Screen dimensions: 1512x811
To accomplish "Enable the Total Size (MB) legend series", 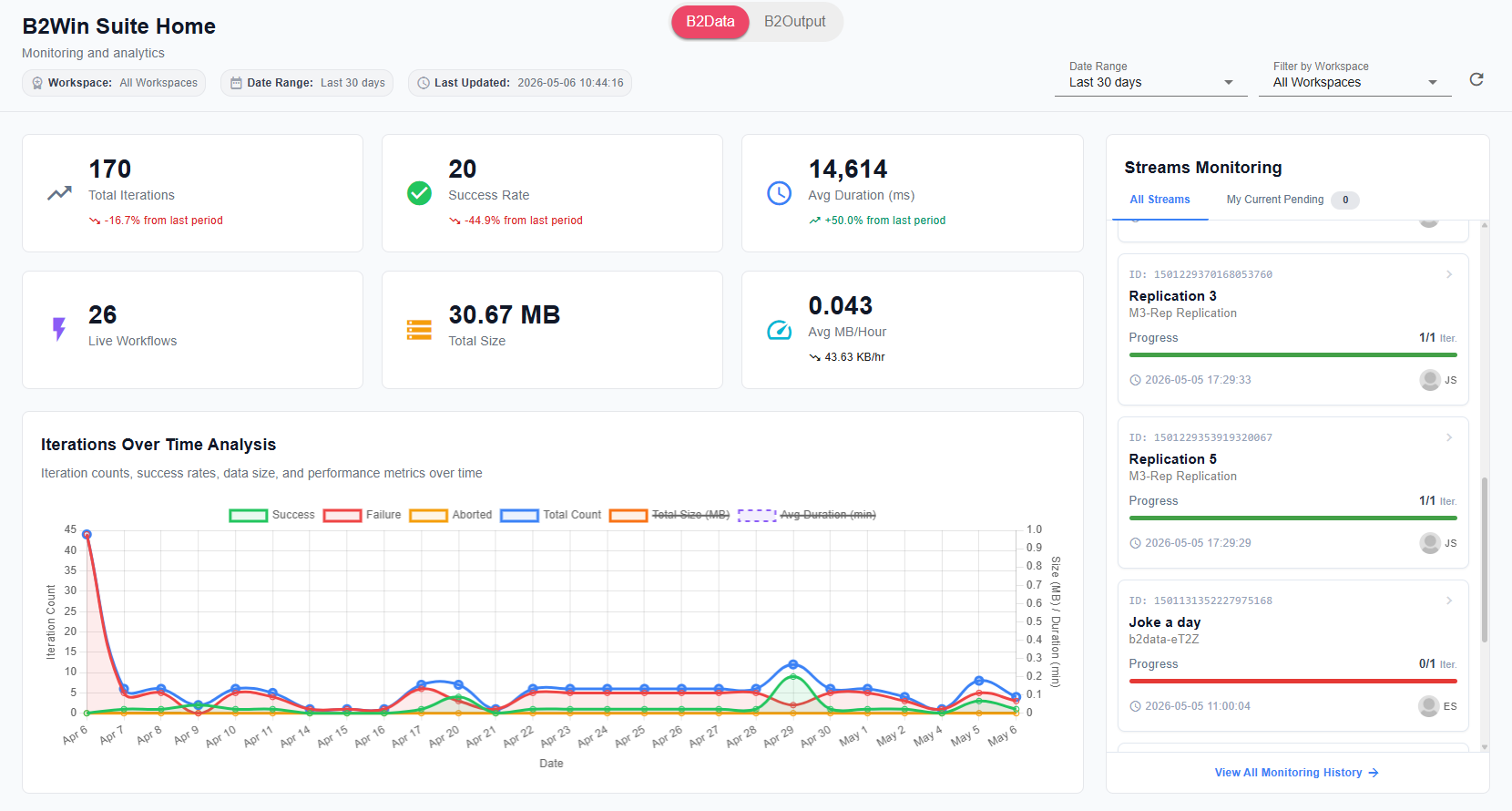I will [669, 515].
